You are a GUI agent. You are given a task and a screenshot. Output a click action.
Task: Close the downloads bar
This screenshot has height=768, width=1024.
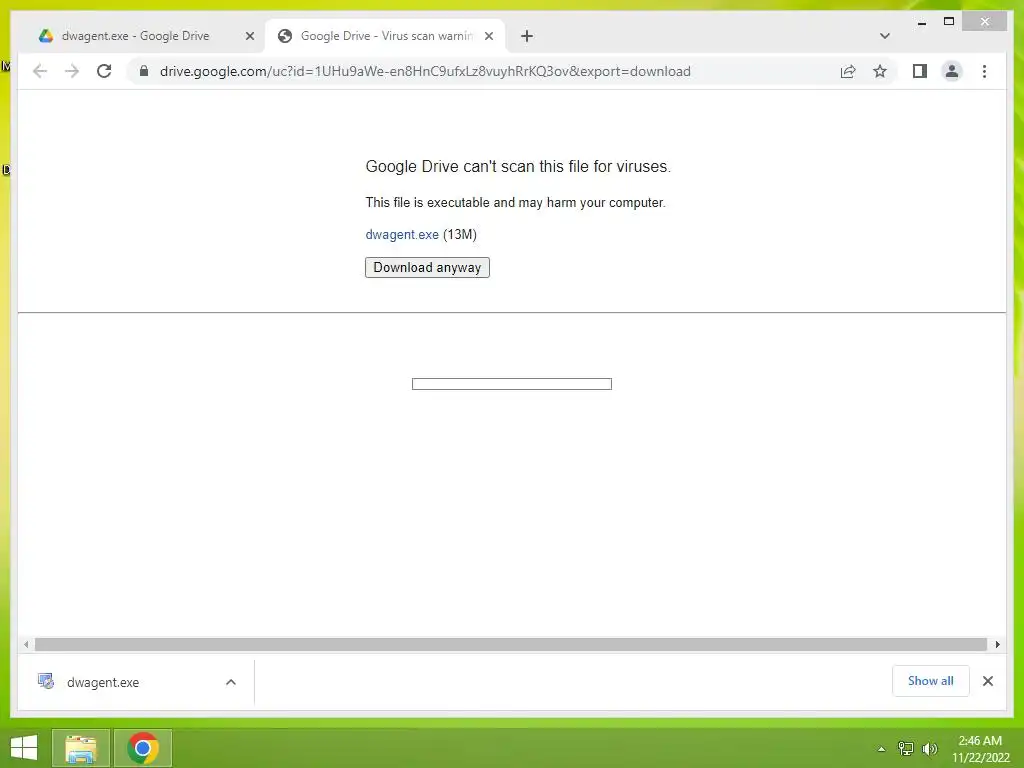point(988,681)
